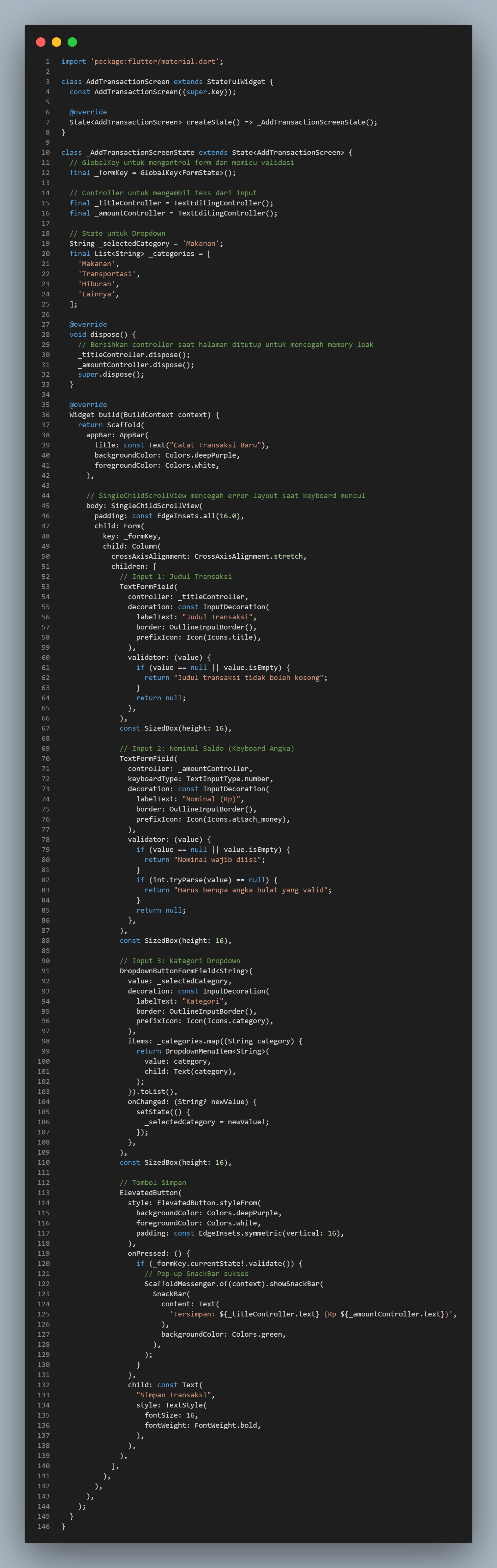Click '_selectedCategory = newValue!;' assignment
The height and width of the screenshot is (1568, 497).
207,1122
